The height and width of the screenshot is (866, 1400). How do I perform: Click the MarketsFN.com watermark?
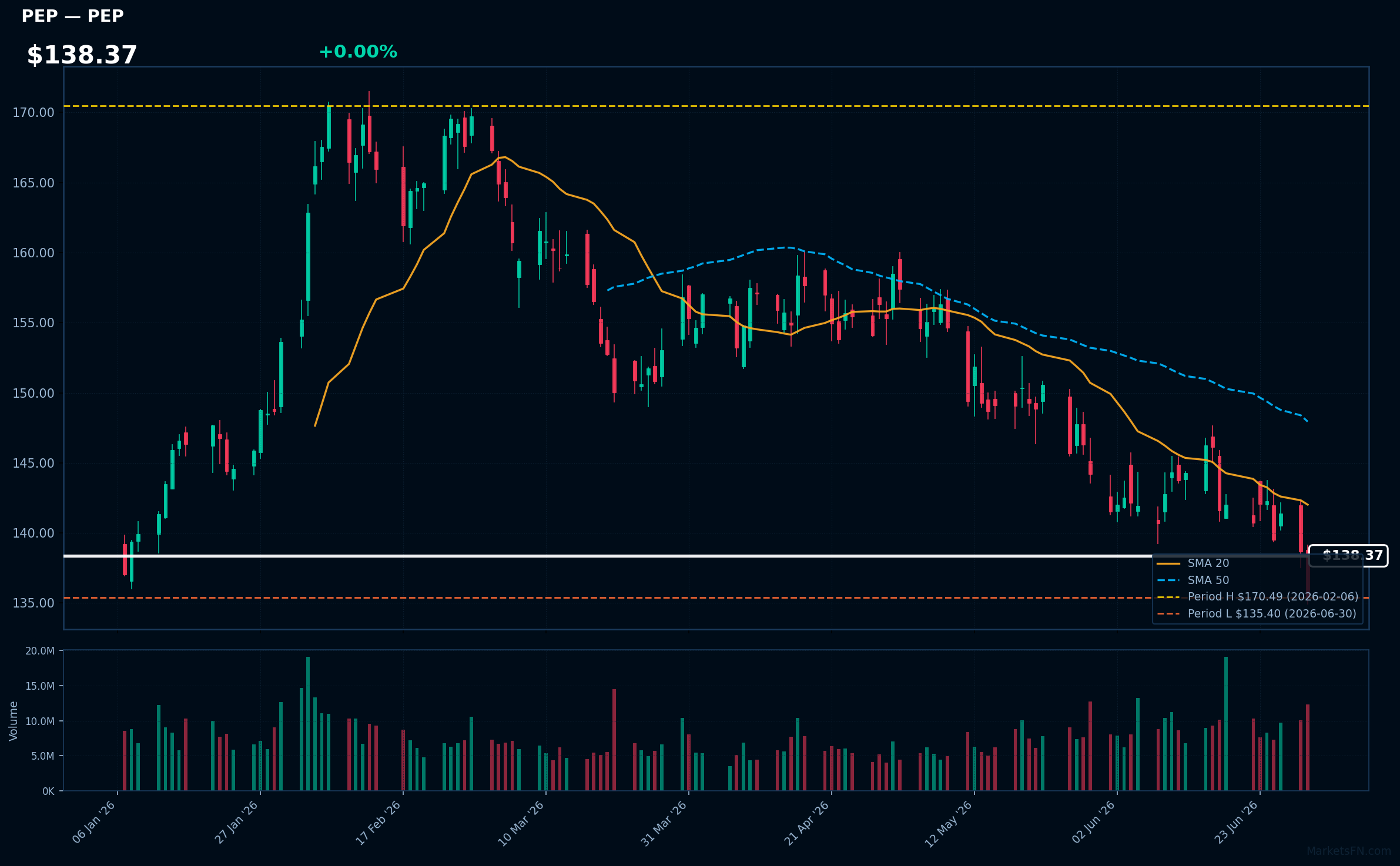[x=1349, y=851]
